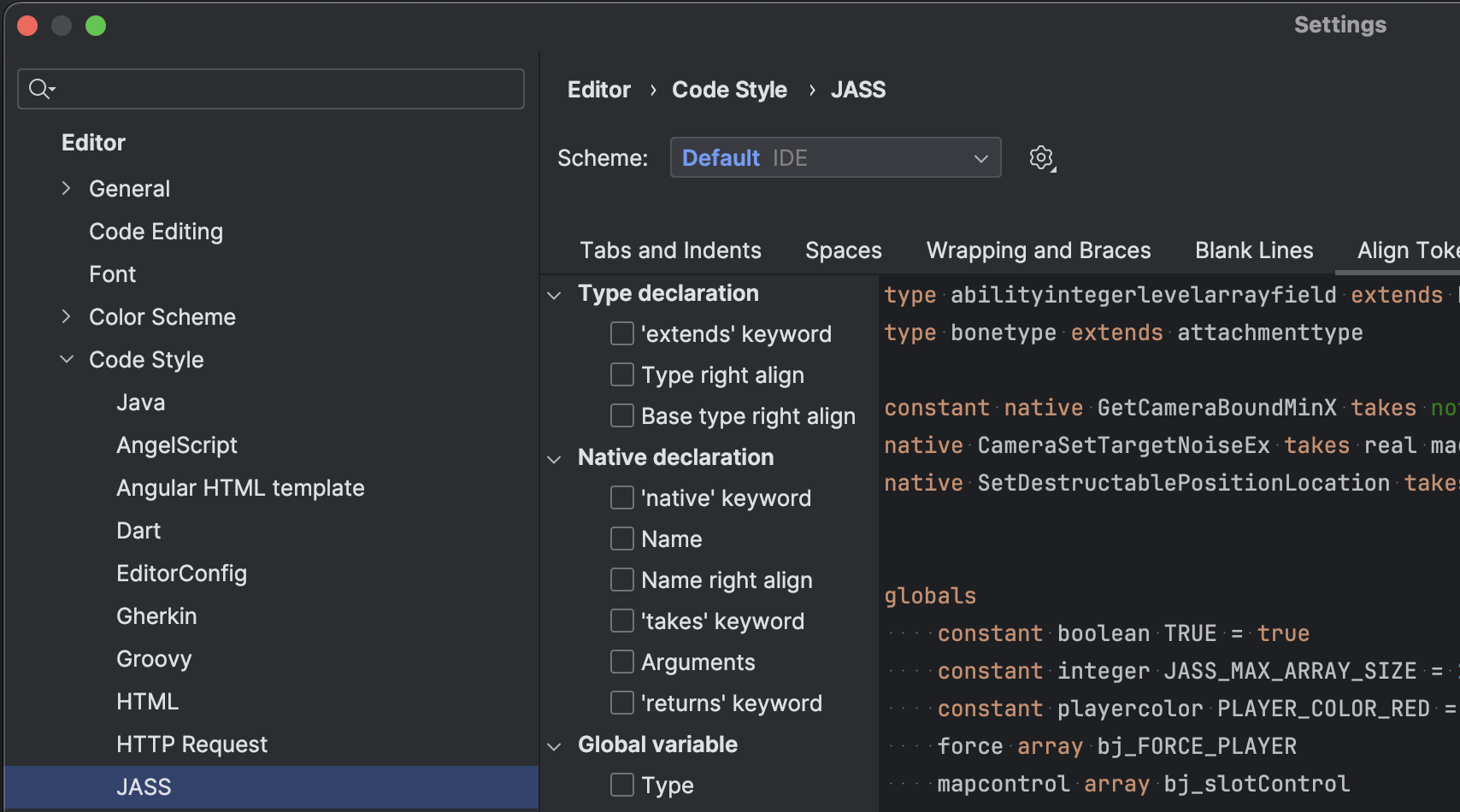Expand the Color Scheme node
The height and width of the screenshot is (812, 1460).
tap(67, 316)
